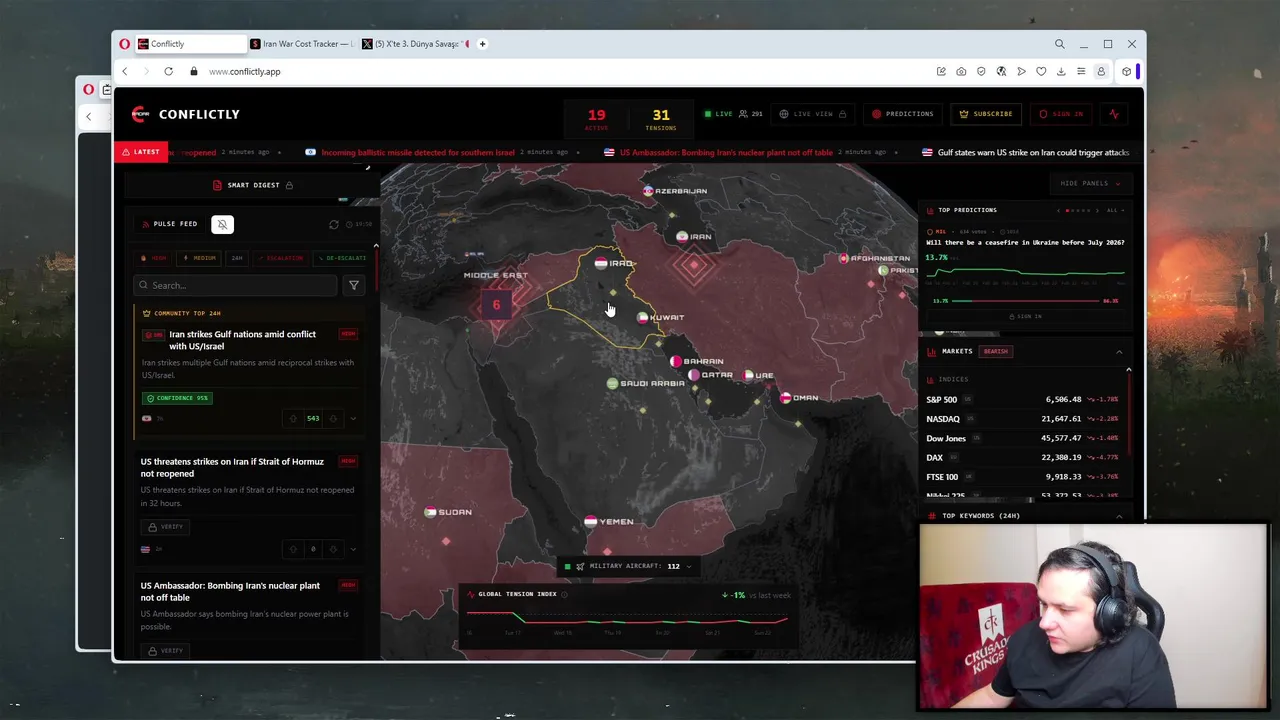This screenshot has width=1280, height=720.
Task: Select the Conflictly browser tab
Action: tap(190, 44)
